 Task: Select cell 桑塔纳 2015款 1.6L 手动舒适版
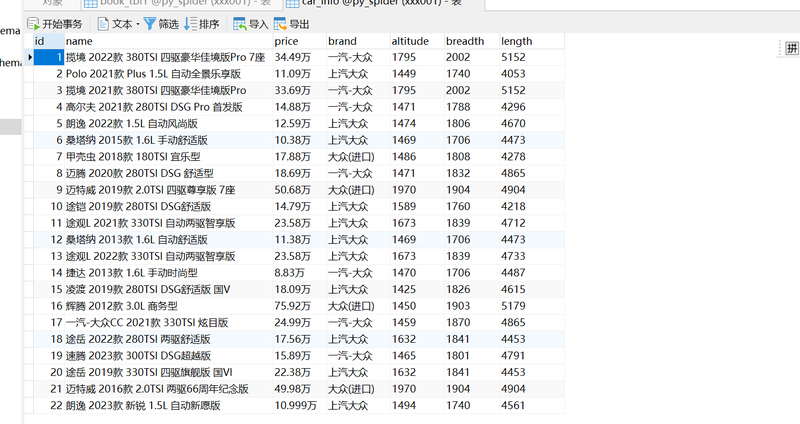pyautogui.click(x=168, y=140)
